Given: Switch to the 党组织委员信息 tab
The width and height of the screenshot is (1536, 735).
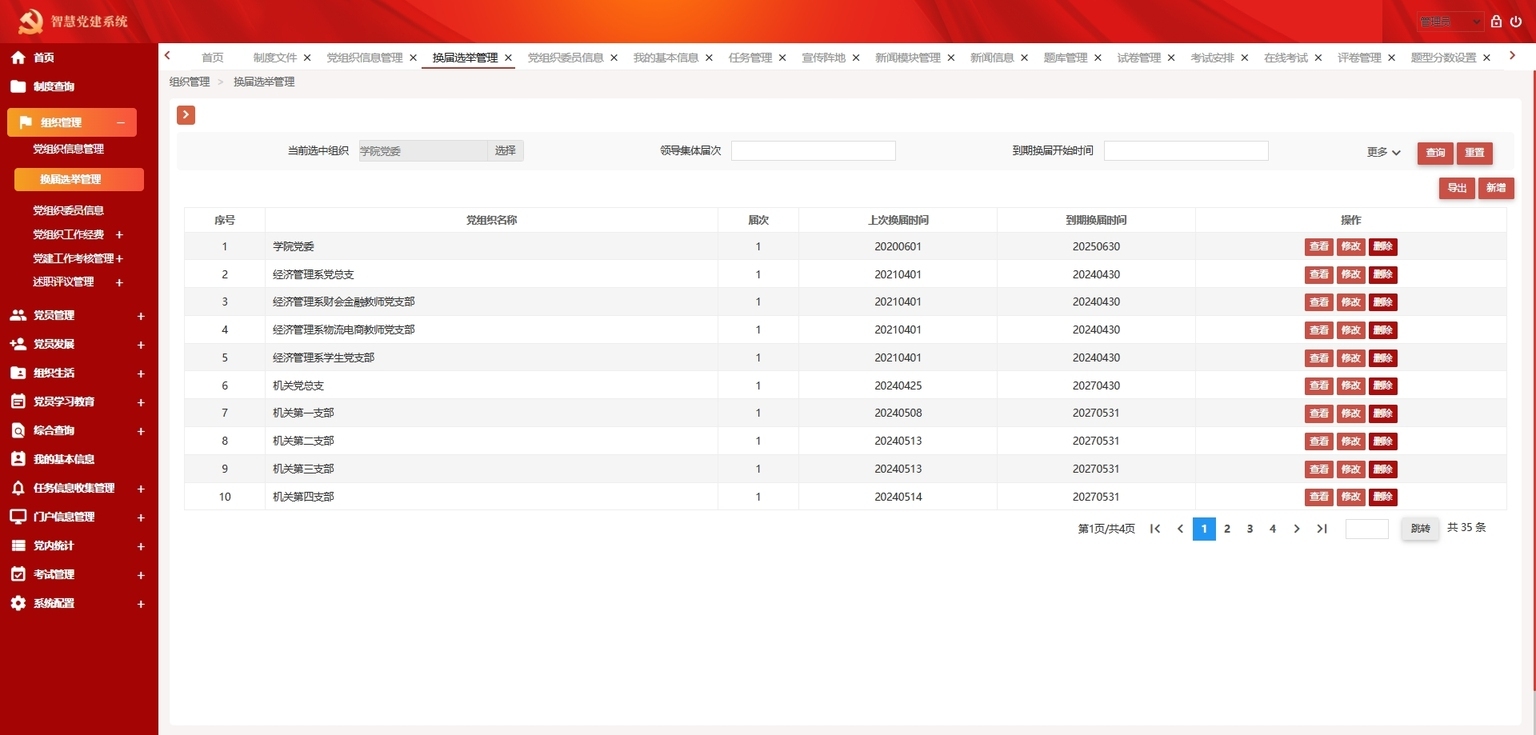Looking at the screenshot, I should point(565,58).
